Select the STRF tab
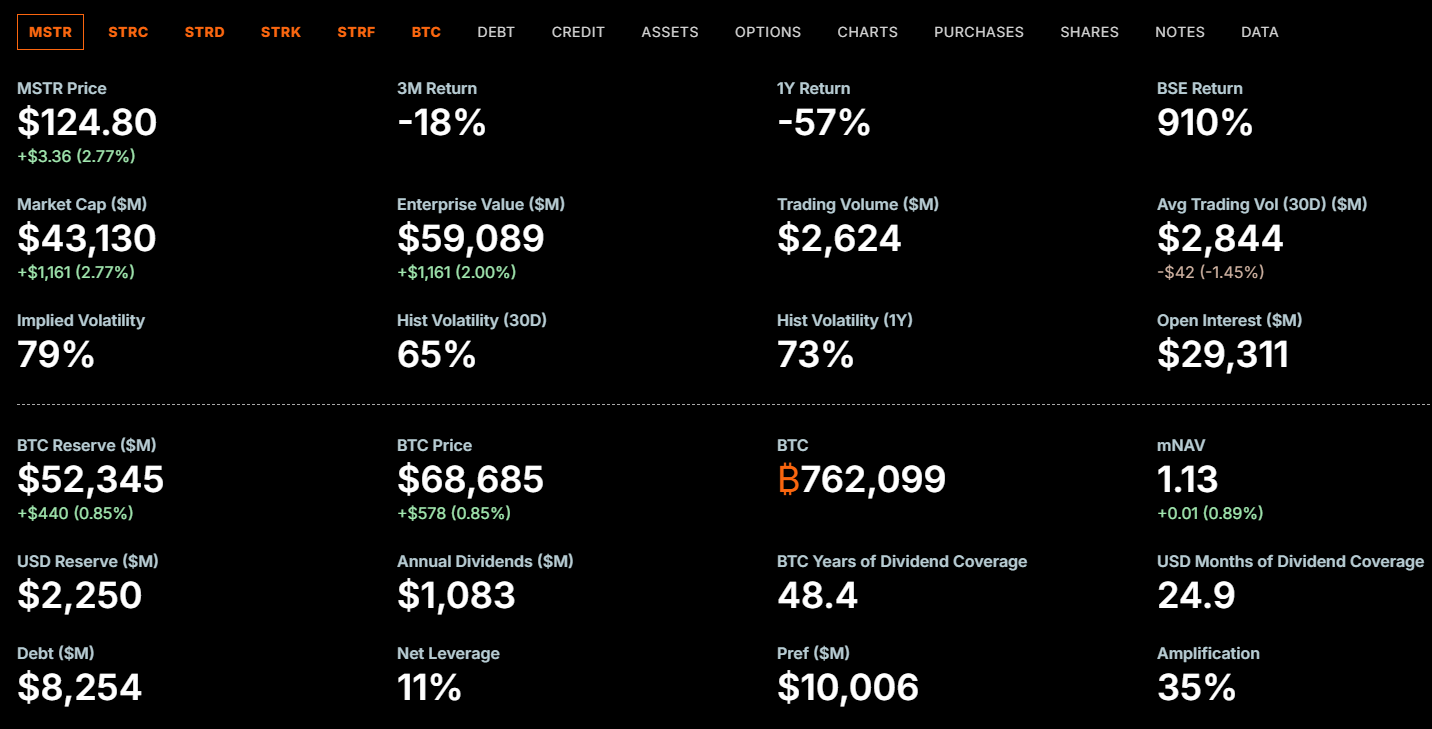 [356, 32]
